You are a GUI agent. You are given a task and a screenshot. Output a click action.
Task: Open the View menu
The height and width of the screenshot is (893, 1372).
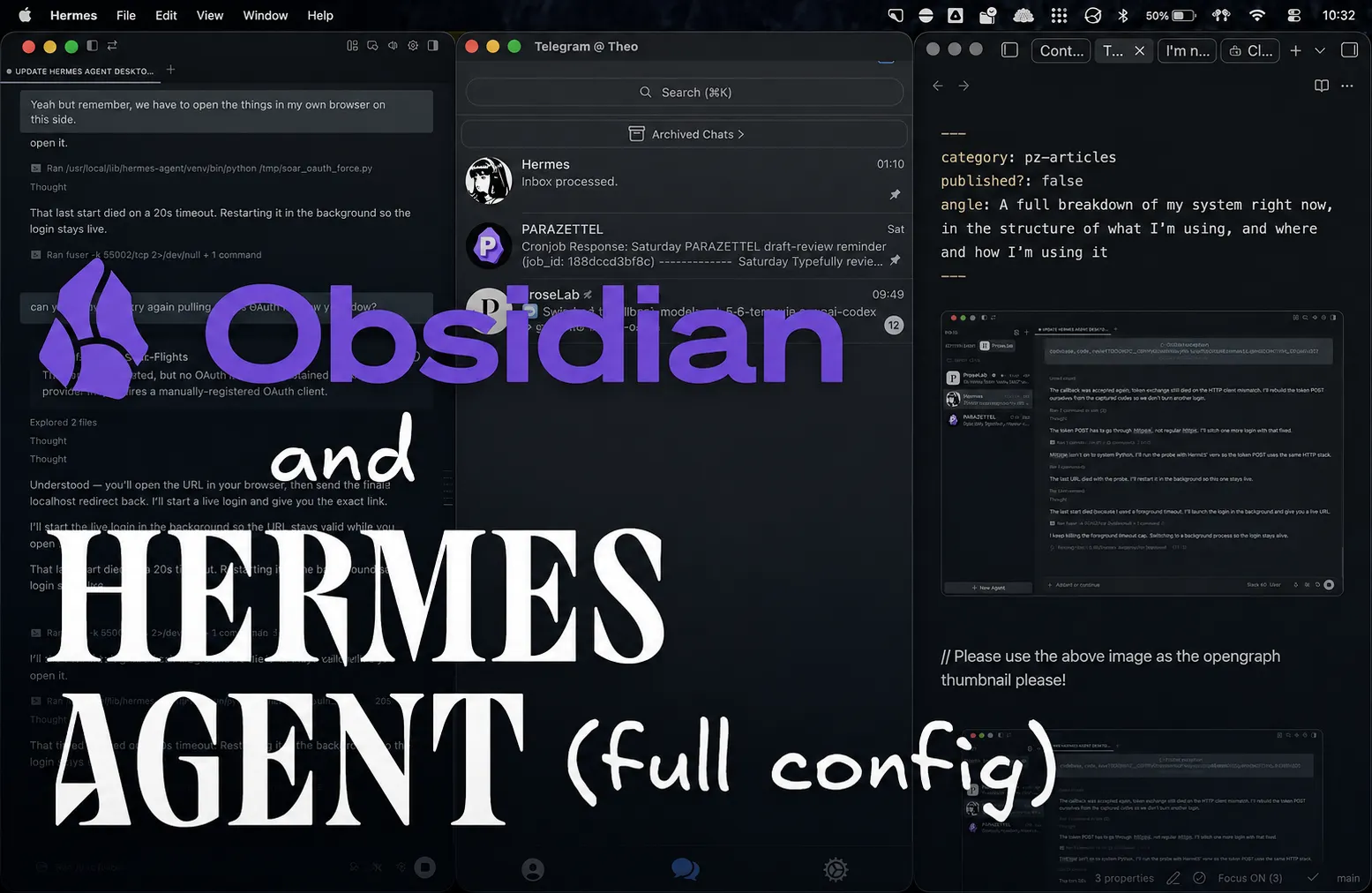210,15
